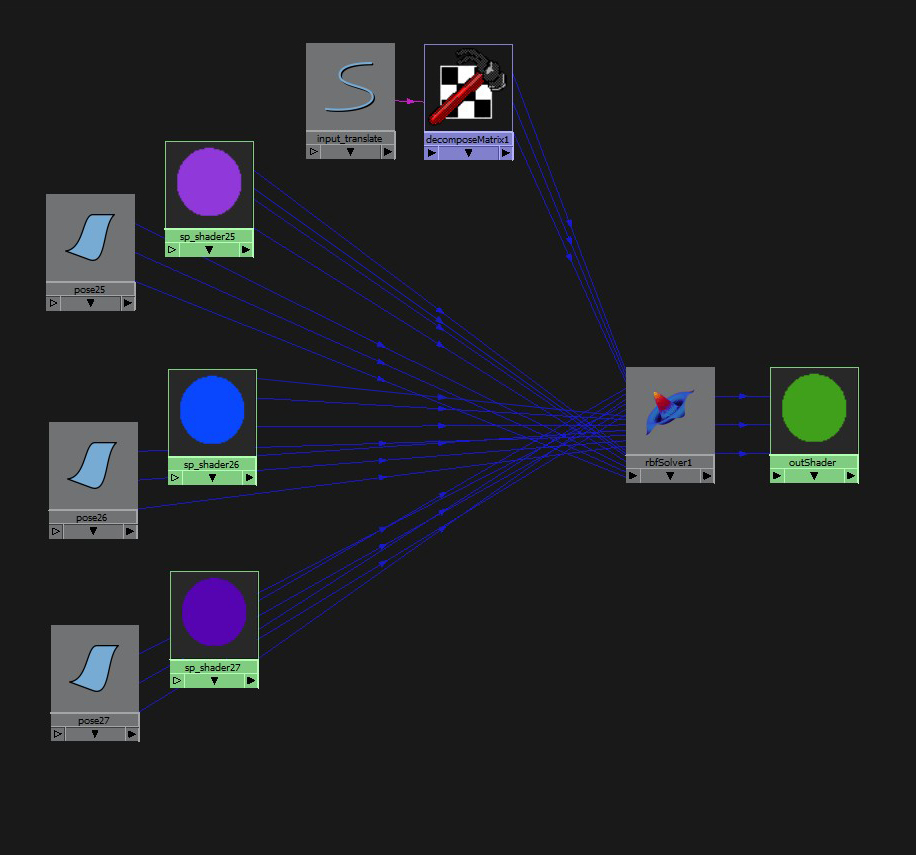Open input connections triangle on sp_shader26
The image size is (916, 855).
(x=175, y=478)
